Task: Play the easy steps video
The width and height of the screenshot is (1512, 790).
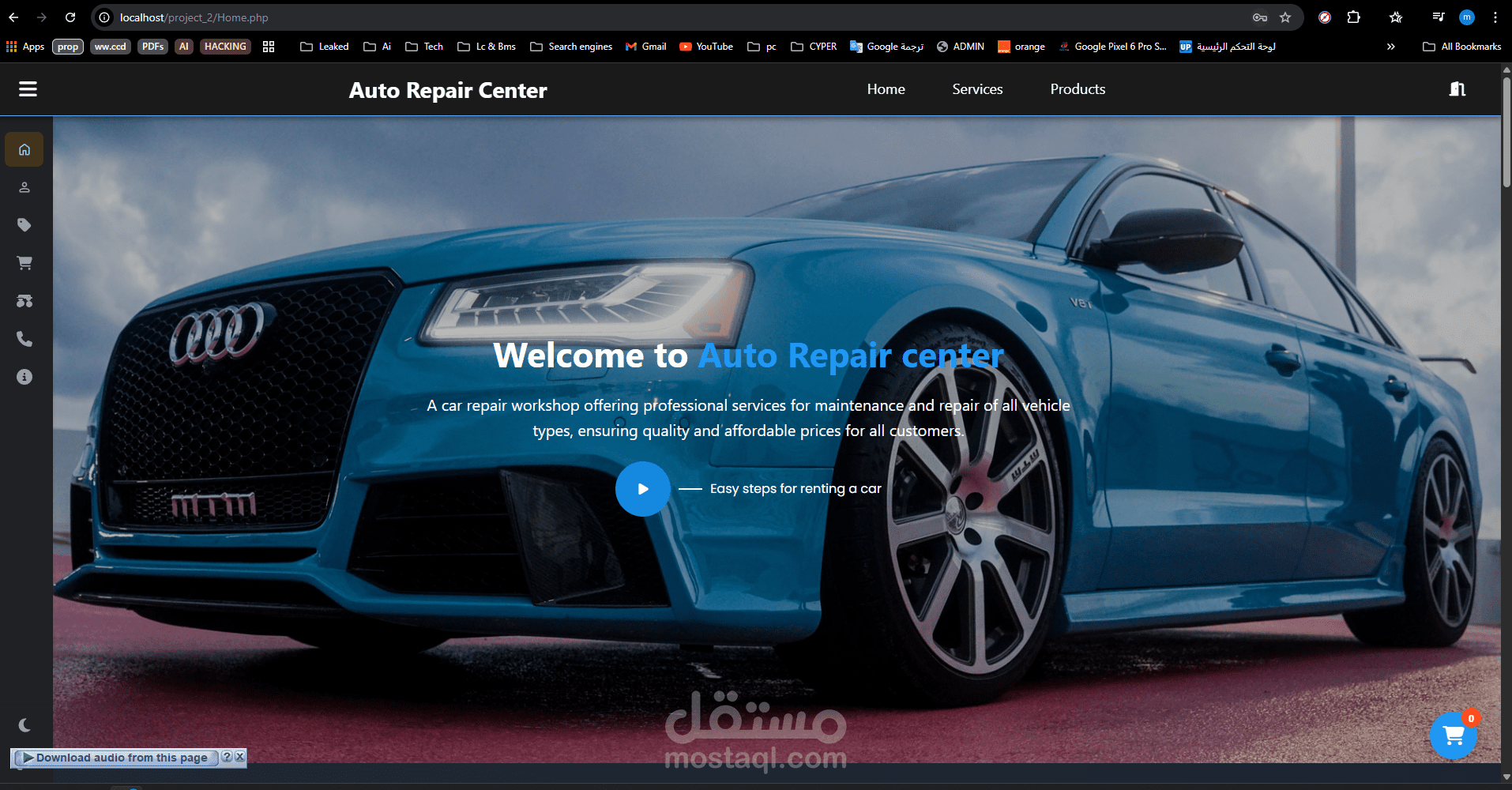Action: [643, 489]
